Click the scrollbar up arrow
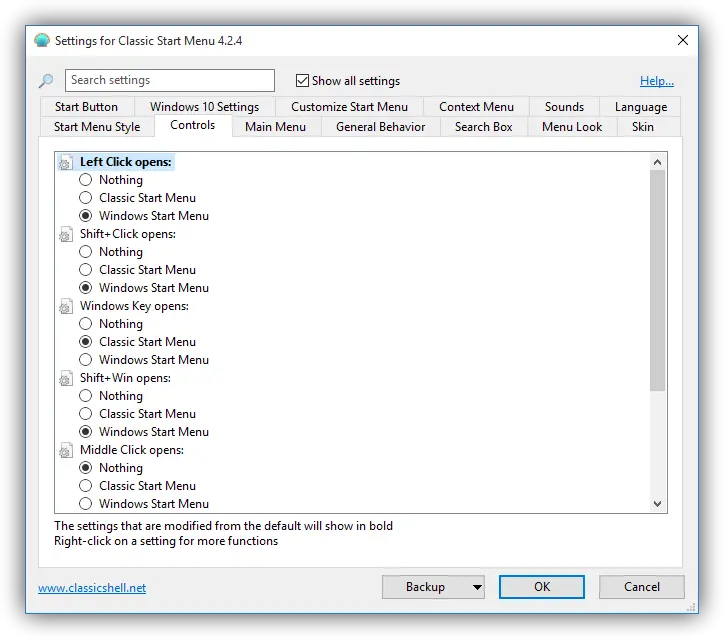724x639 pixels. tap(658, 162)
